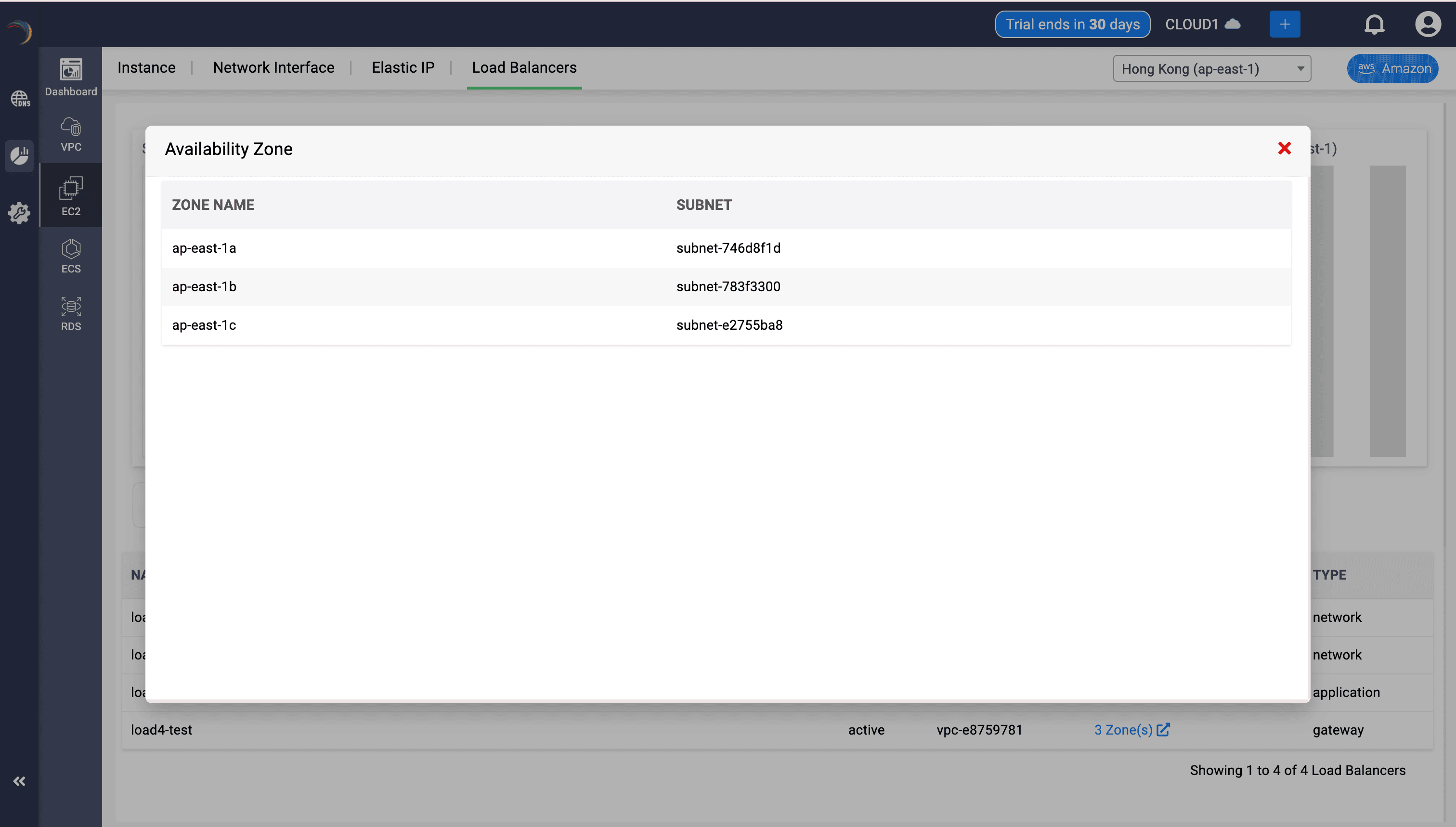Open the VPC section icon
Screen dimensions: 1456x827
[71, 134]
